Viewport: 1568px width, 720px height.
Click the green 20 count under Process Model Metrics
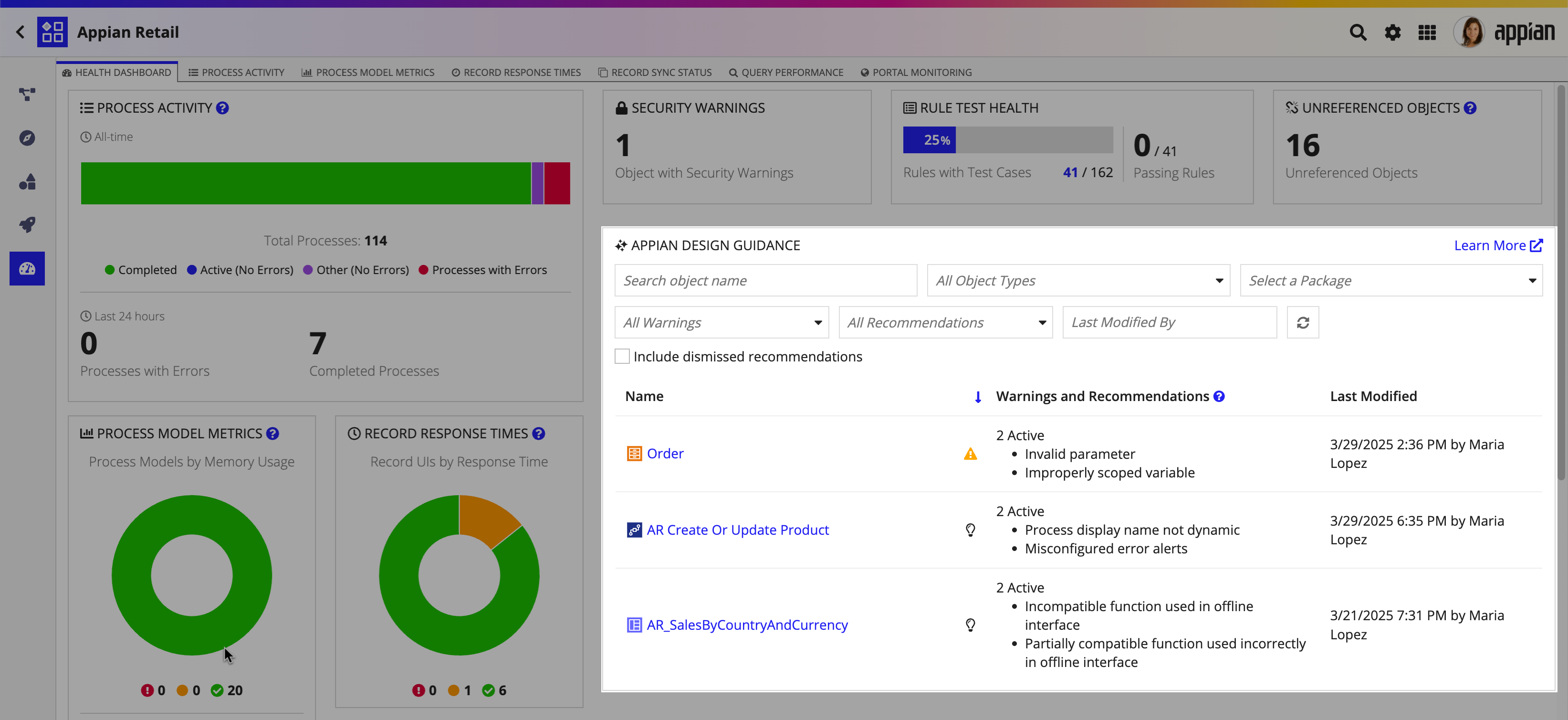(x=227, y=690)
